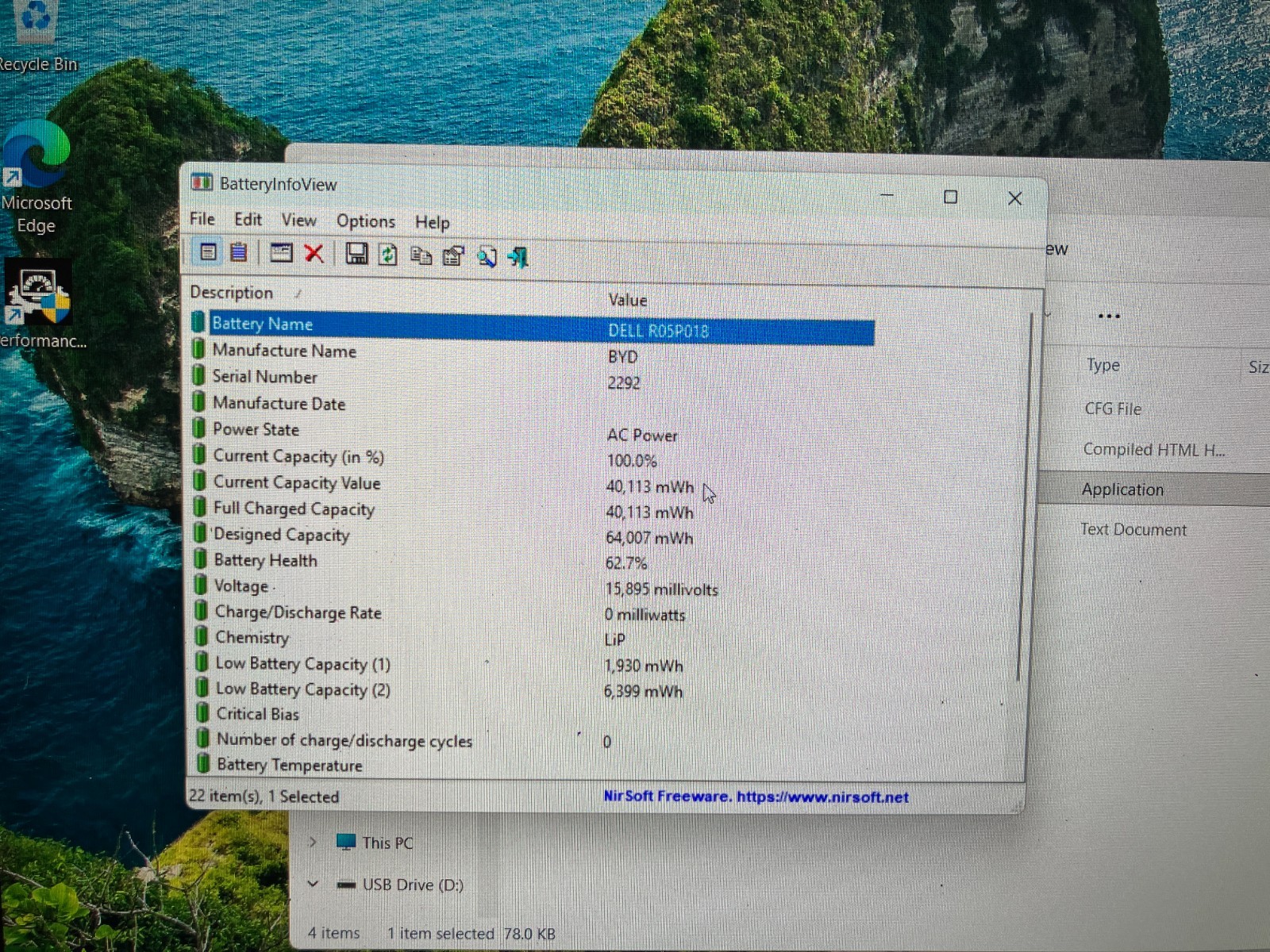Click the Text Document entry in Explorer
The image size is (1270, 952).
(x=1133, y=529)
